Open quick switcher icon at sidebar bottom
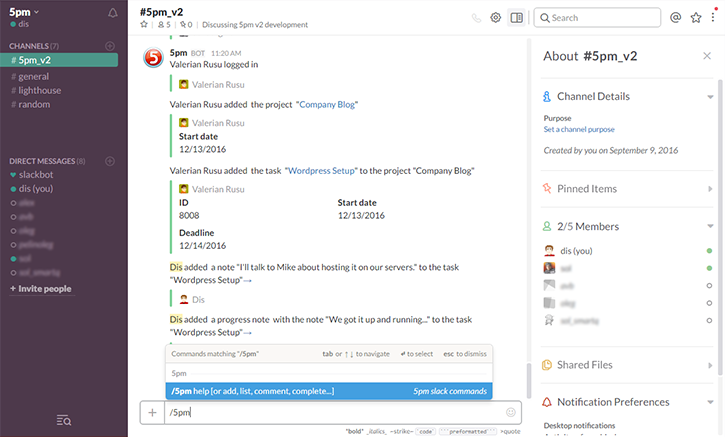Screen dimensions: 725x437 pos(64,420)
